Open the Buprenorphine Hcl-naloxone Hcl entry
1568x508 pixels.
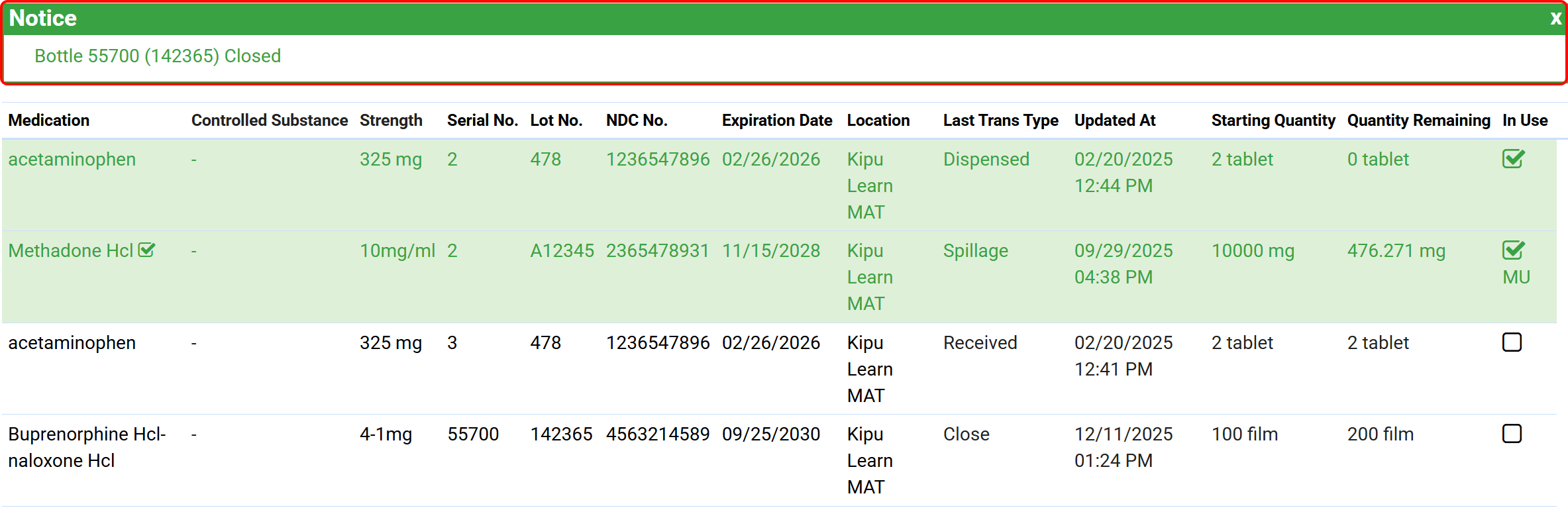86,447
